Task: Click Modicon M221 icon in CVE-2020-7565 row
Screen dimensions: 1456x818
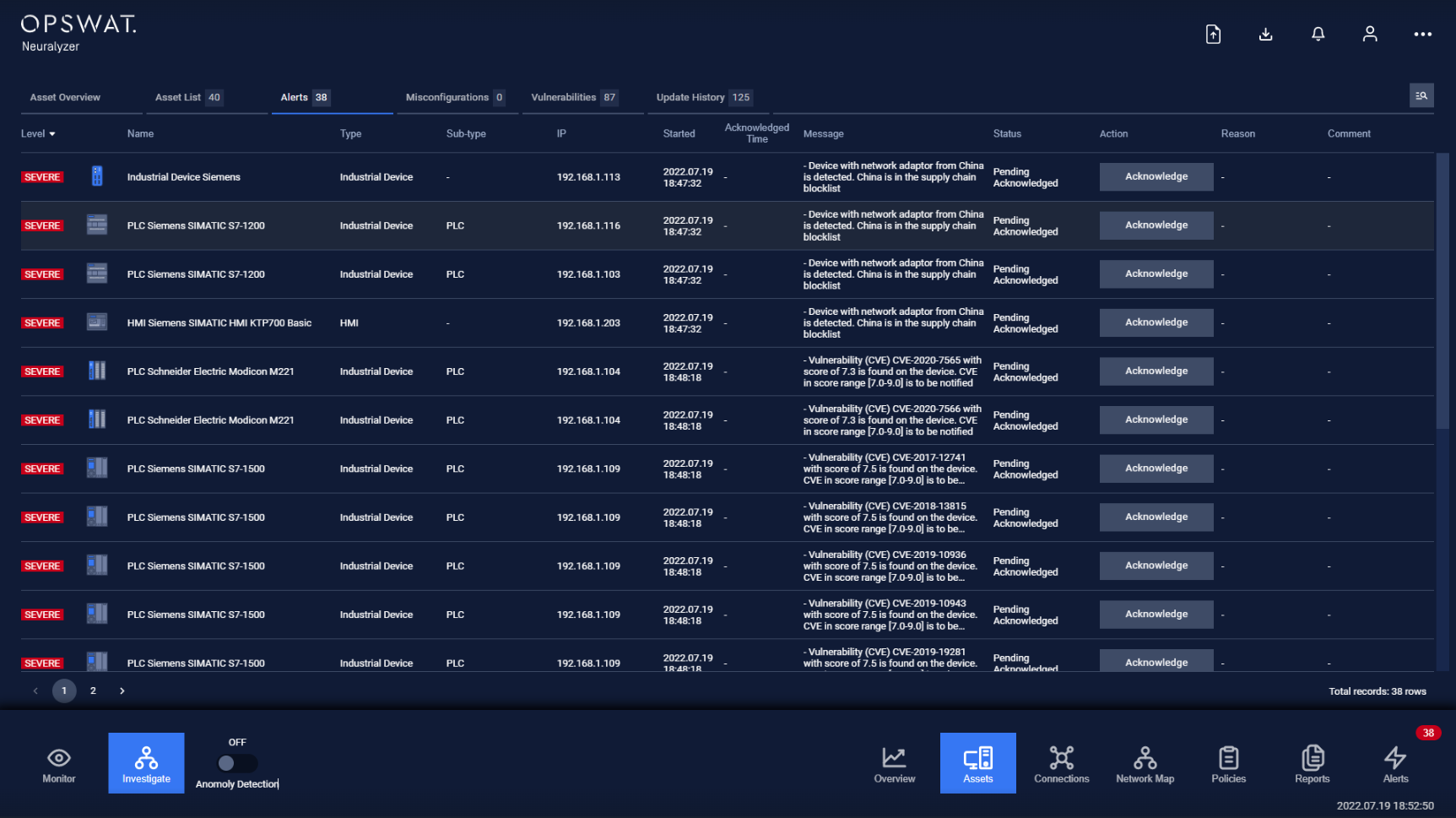Action: click(97, 371)
